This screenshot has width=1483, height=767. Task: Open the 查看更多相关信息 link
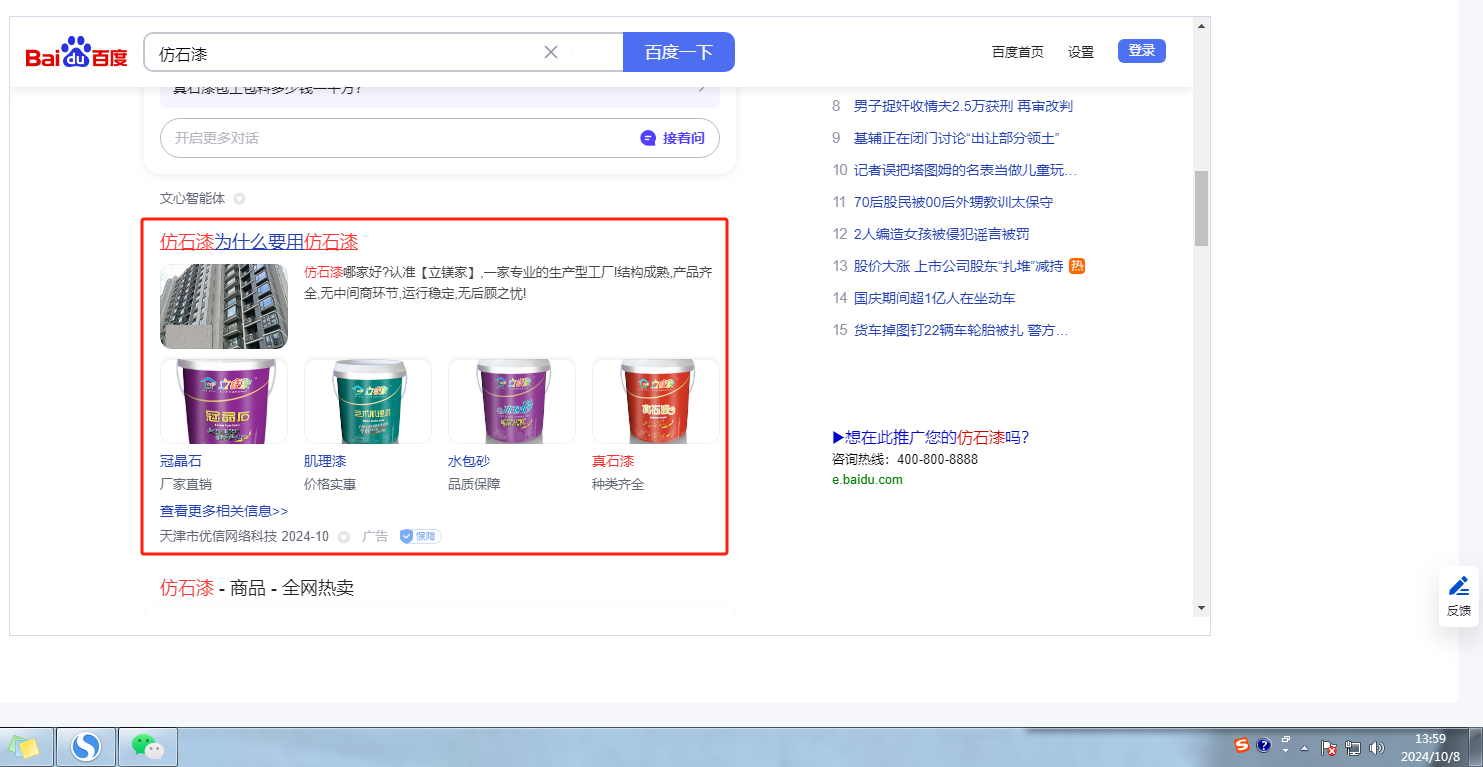224,511
